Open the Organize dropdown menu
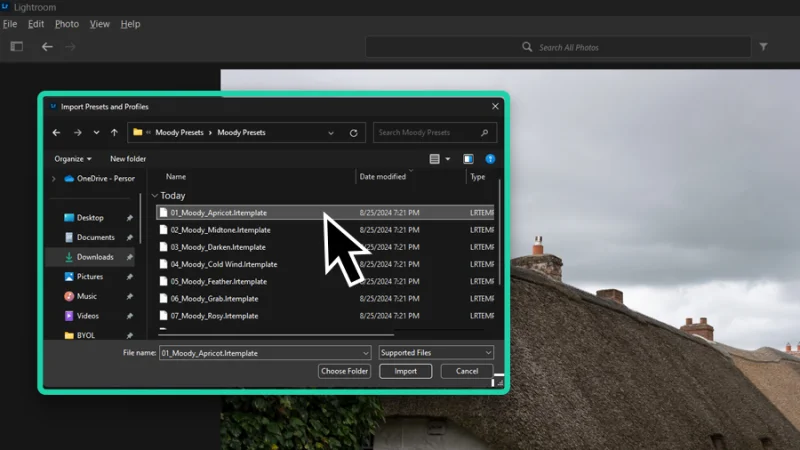Screen dimensions: 800x450 [73, 159]
